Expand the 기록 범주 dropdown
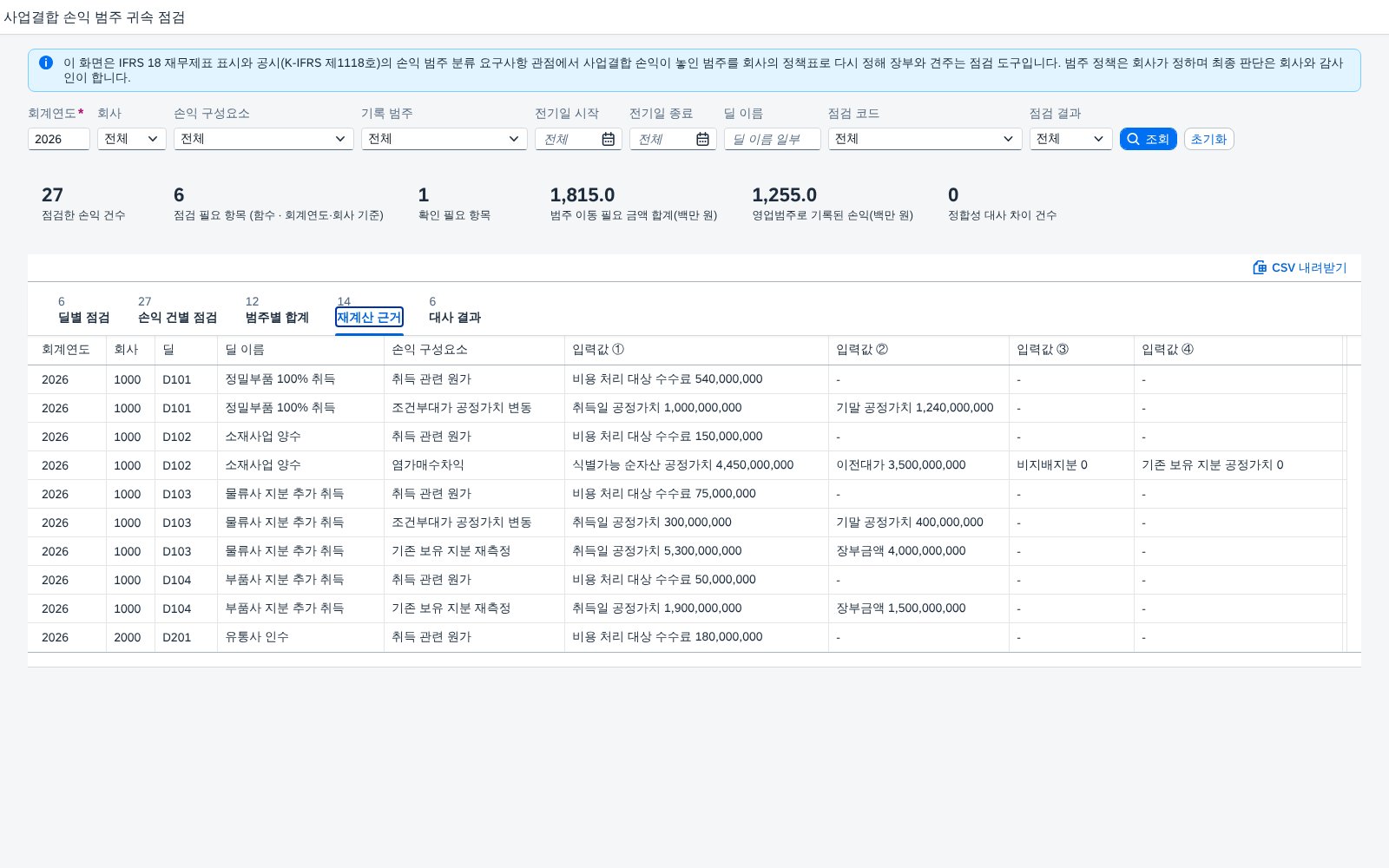This screenshot has height=868, width=1389. (444, 139)
